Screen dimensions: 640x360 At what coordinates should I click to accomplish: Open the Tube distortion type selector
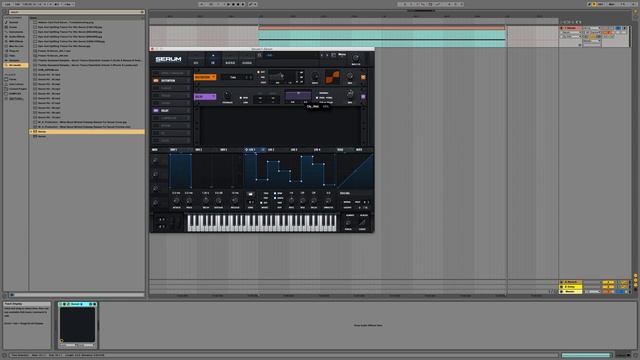pyautogui.click(x=237, y=77)
